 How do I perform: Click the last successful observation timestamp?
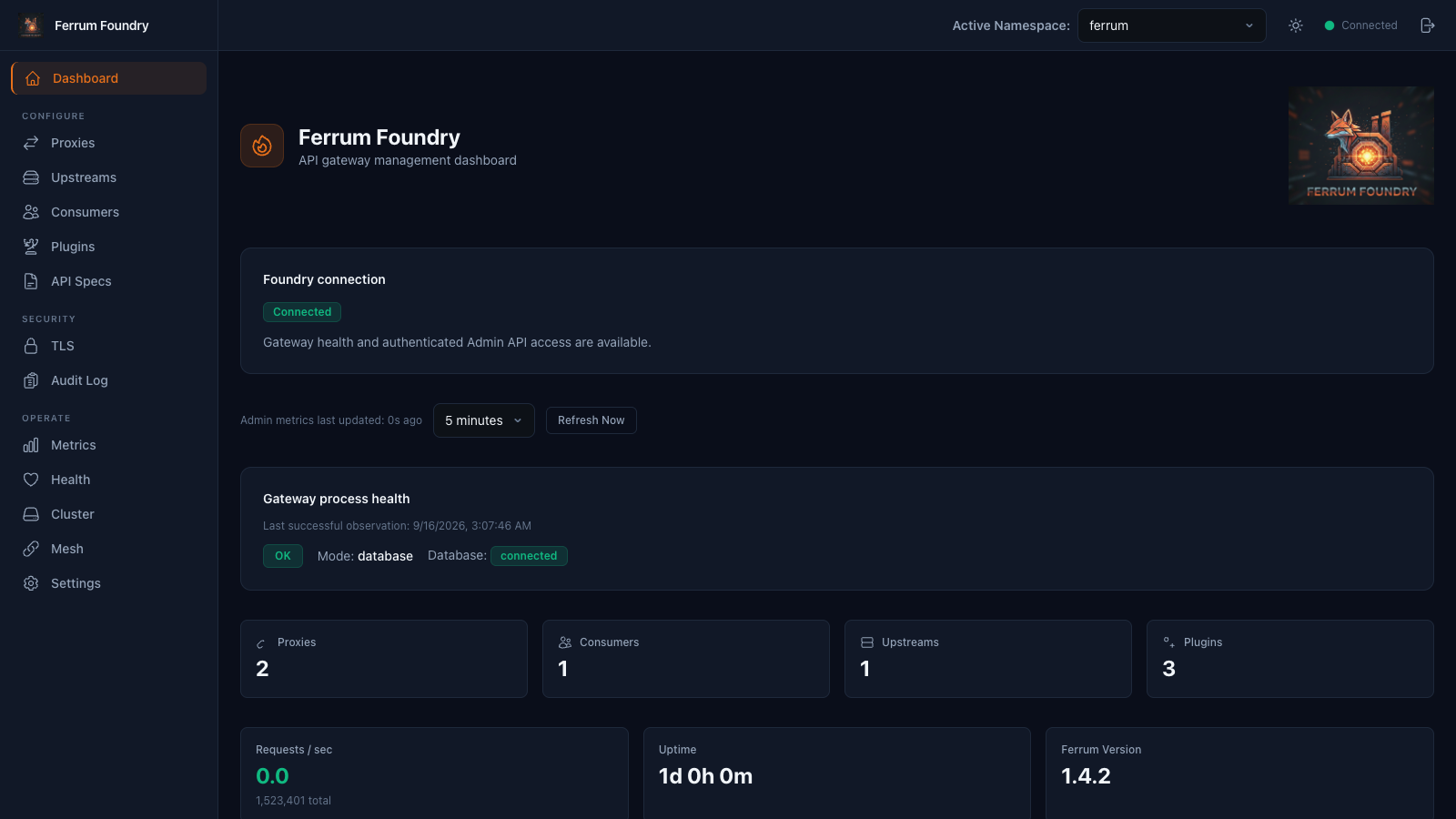click(397, 526)
